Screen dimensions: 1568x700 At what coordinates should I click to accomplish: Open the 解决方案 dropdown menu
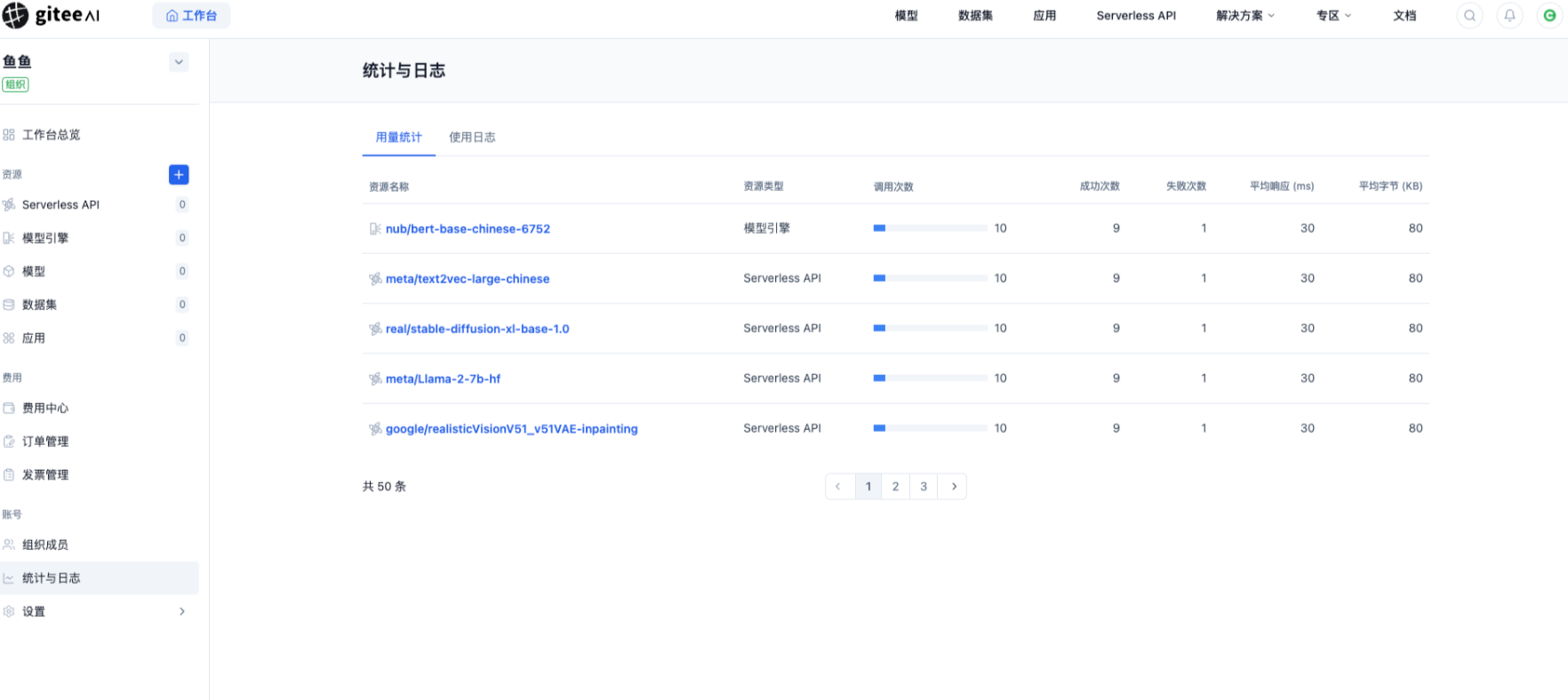(x=1245, y=15)
